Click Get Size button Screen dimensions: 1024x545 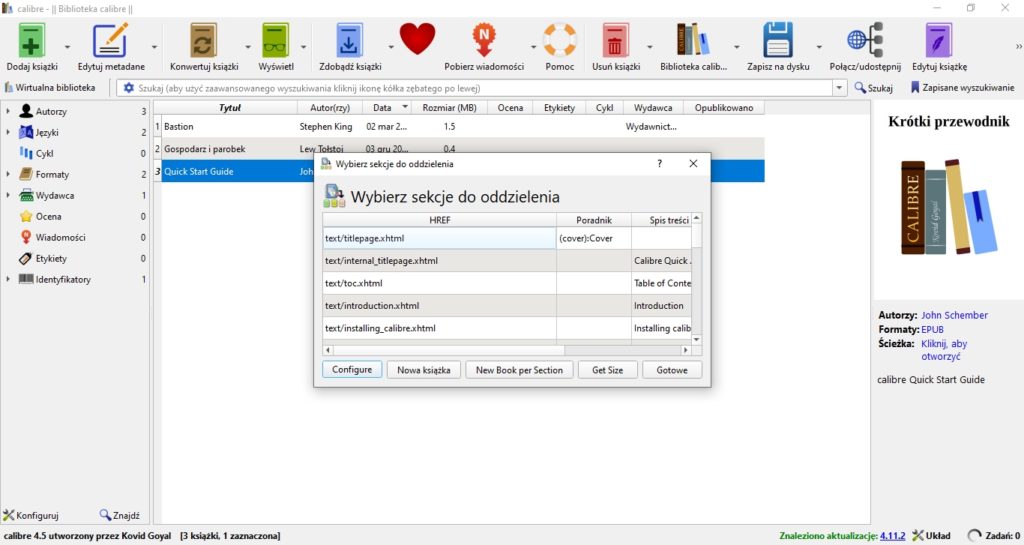click(x=607, y=369)
